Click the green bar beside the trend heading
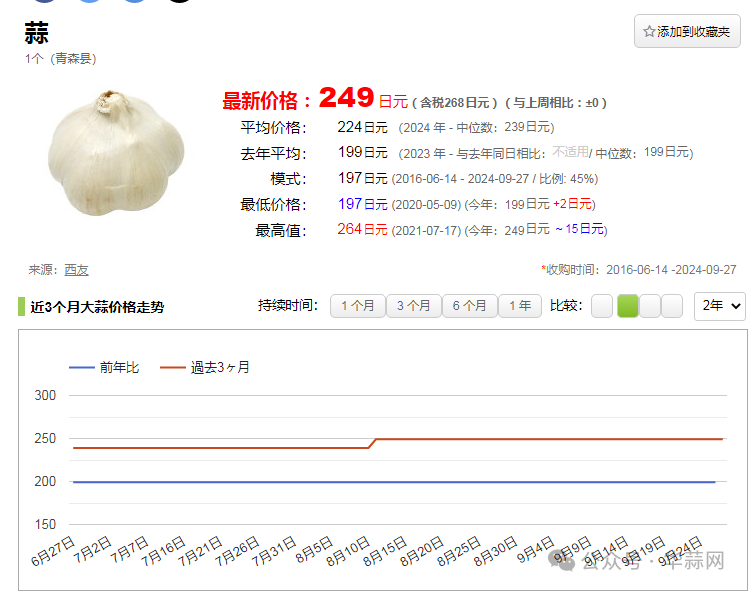The width and height of the screenshot is (749, 591). (21, 306)
